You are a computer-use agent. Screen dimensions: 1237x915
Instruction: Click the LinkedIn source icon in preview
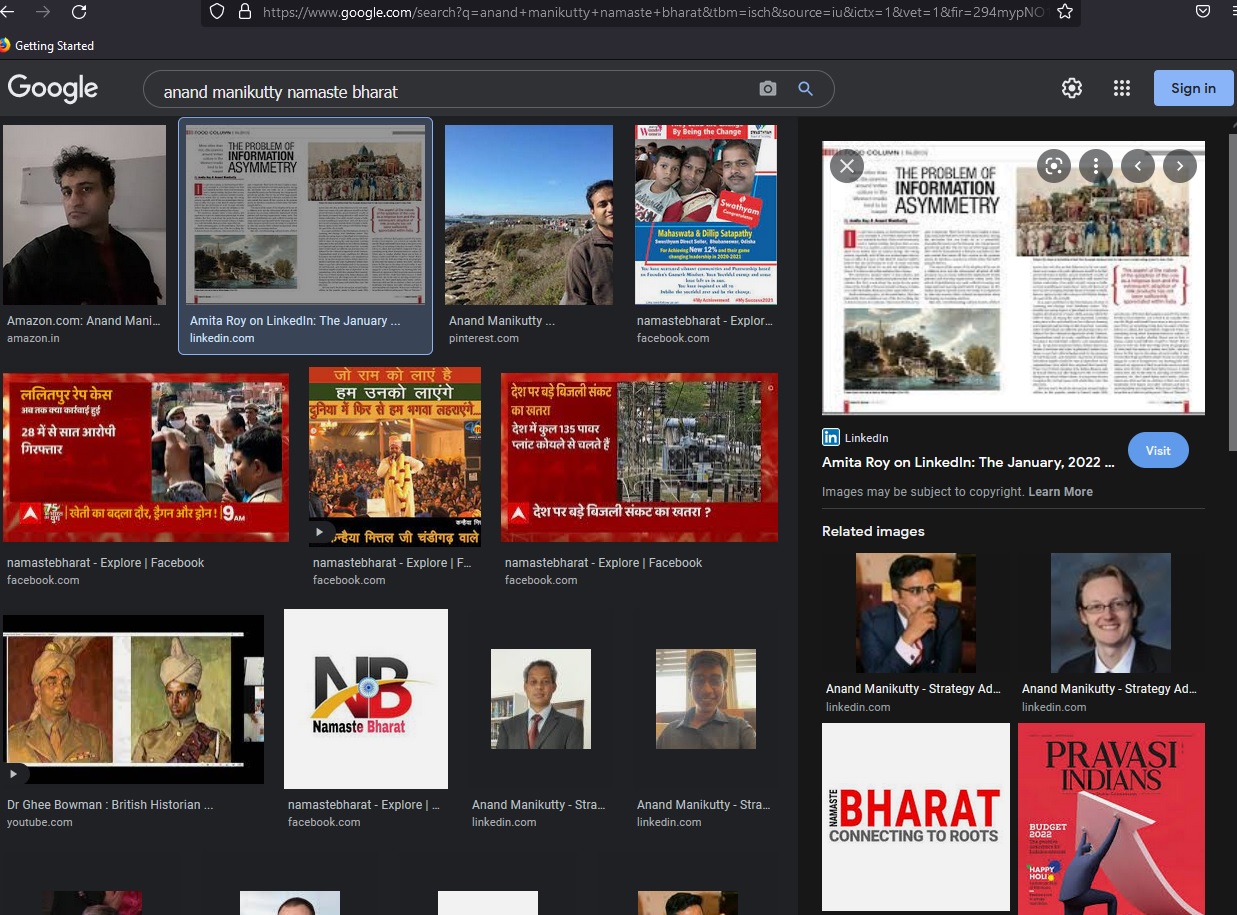pyautogui.click(x=831, y=437)
